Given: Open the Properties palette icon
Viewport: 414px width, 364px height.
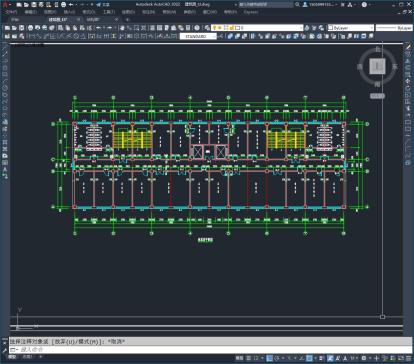Looking at the screenshot, I should (152, 28).
